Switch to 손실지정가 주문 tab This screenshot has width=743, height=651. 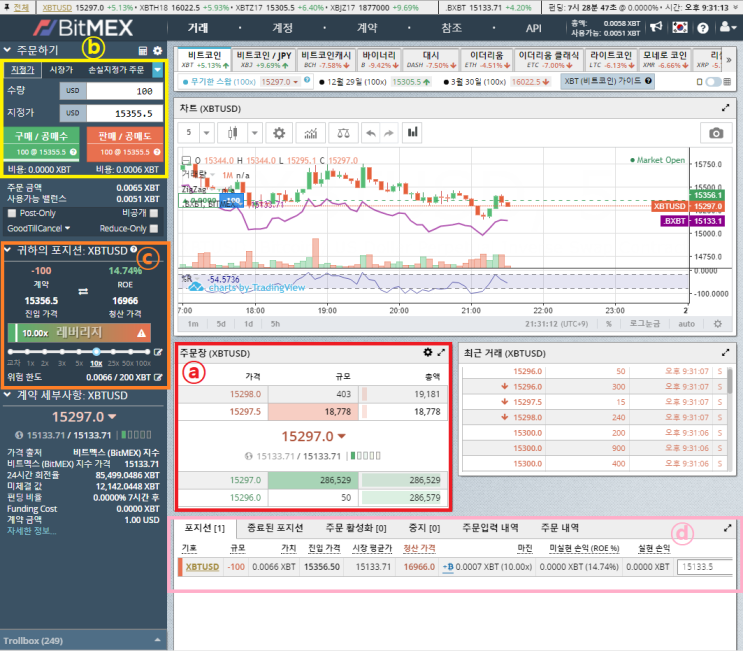click(x=116, y=70)
